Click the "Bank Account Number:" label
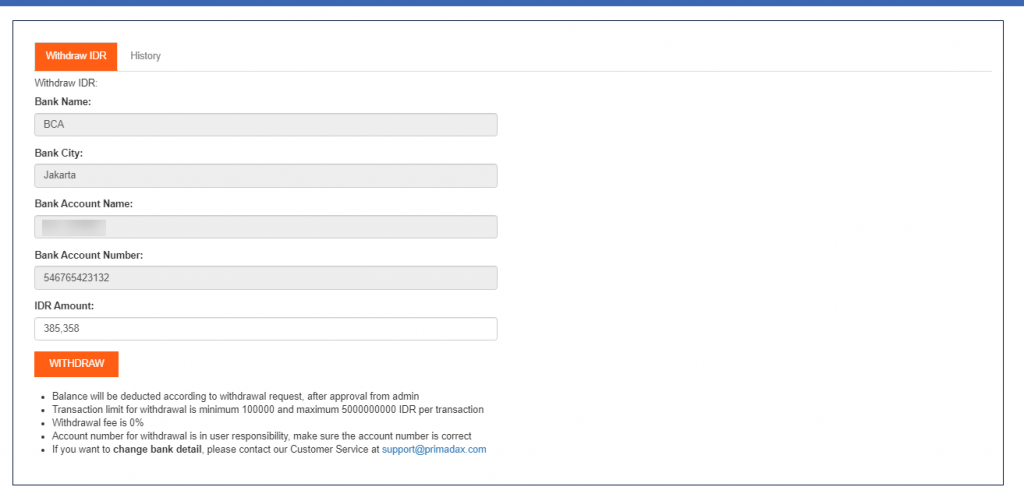This screenshot has height=501, width=1024. (89, 255)
